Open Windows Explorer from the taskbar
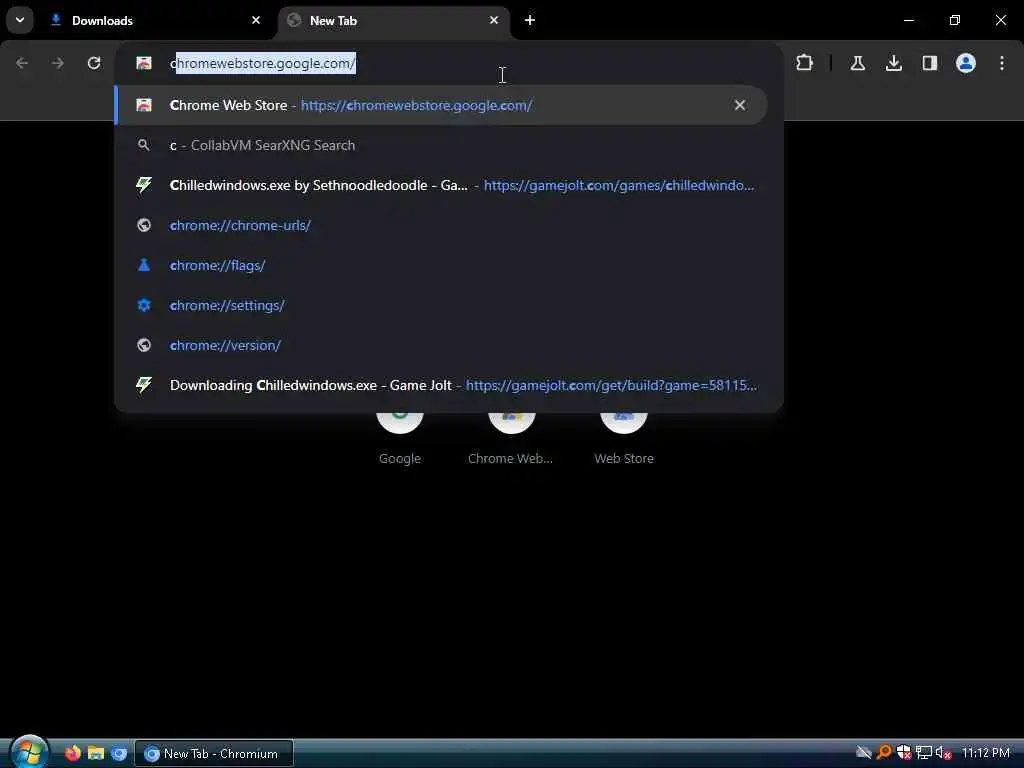The image size is (1024, 768). coord(96,753)
